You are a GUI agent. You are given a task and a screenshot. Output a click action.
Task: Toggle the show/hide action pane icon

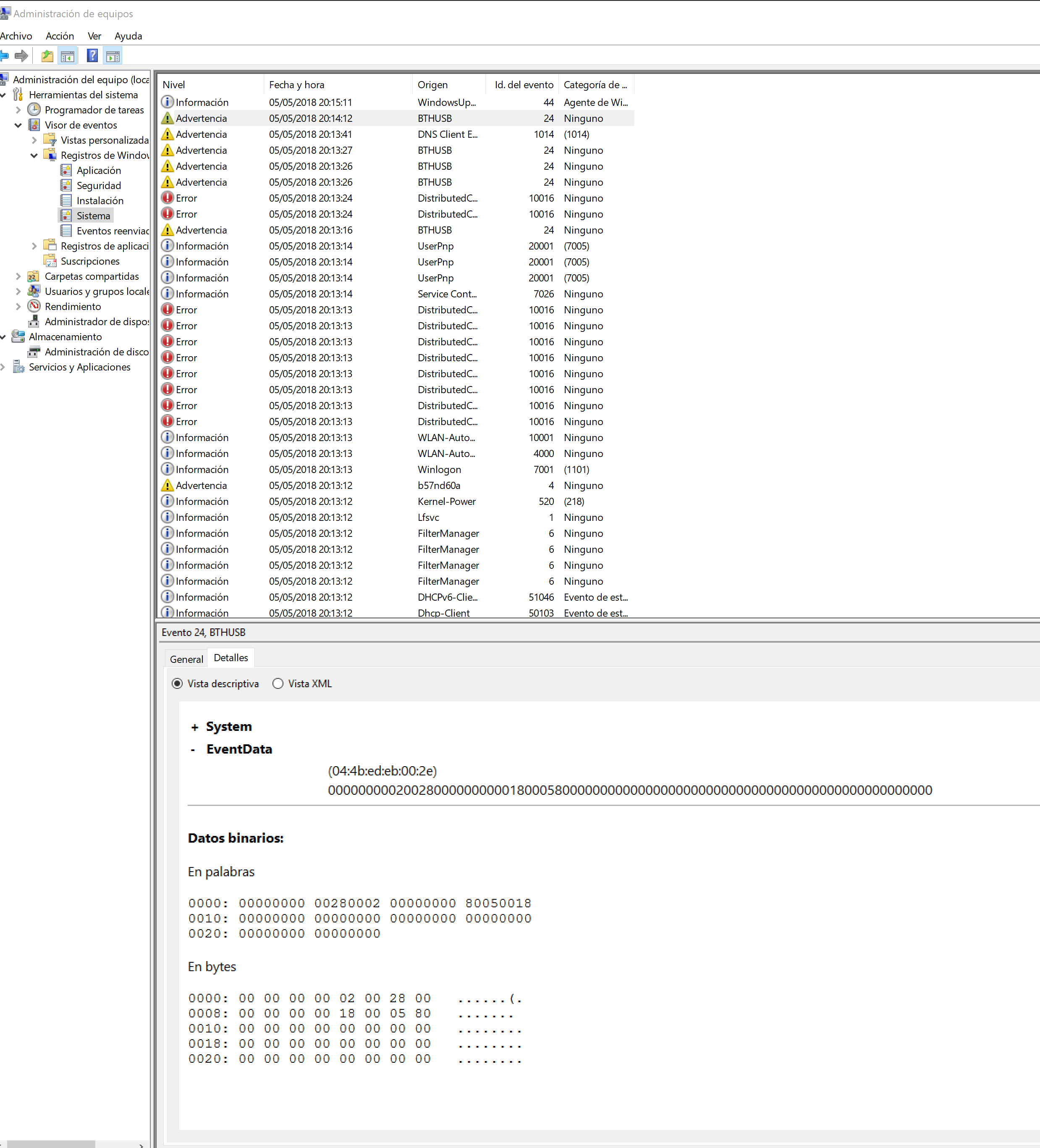pos(113,56)
